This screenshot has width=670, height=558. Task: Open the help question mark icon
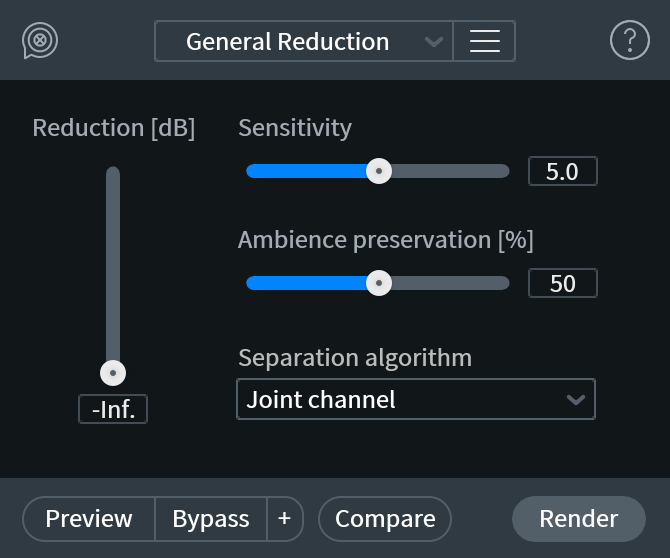[x=629, y=41]
